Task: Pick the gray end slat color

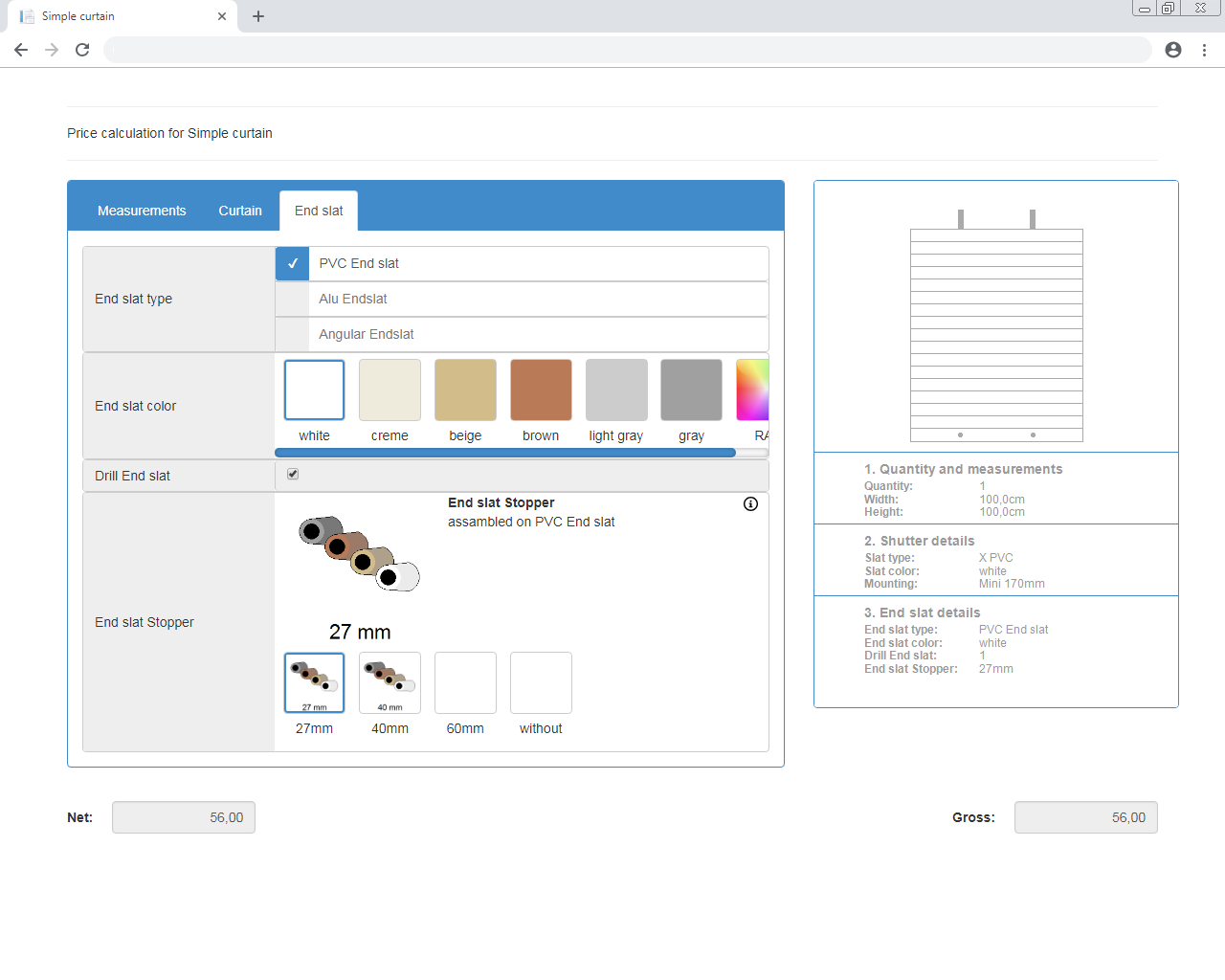Action: tap(691, 390)
